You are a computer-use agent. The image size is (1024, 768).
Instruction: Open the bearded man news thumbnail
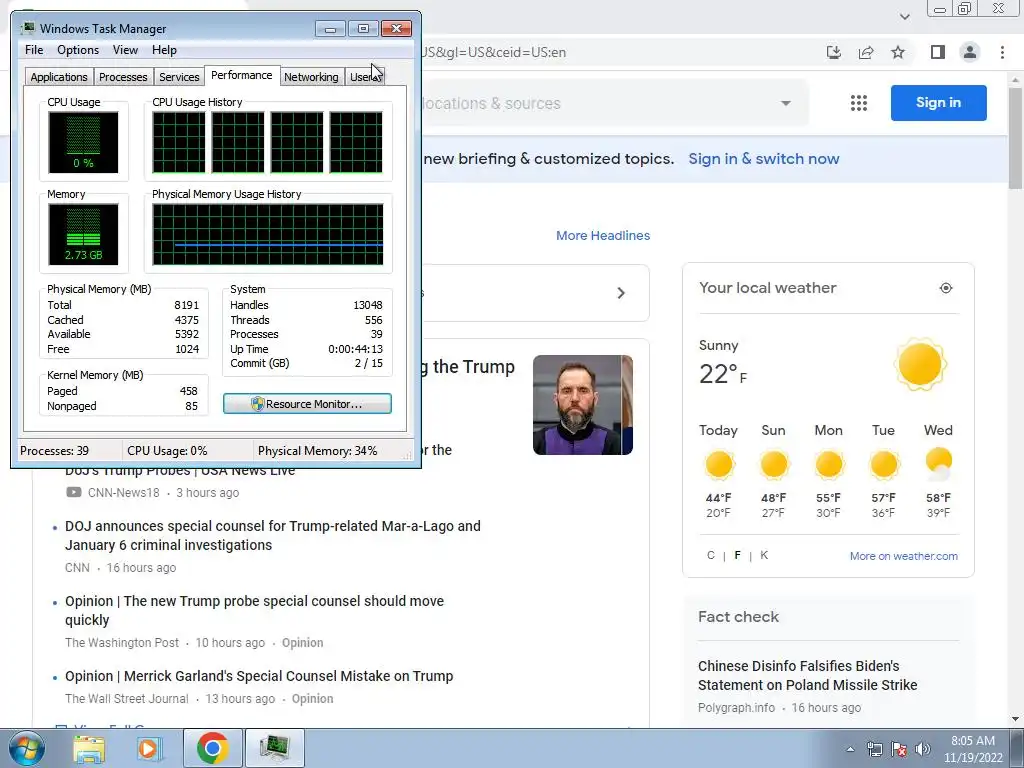583,405
